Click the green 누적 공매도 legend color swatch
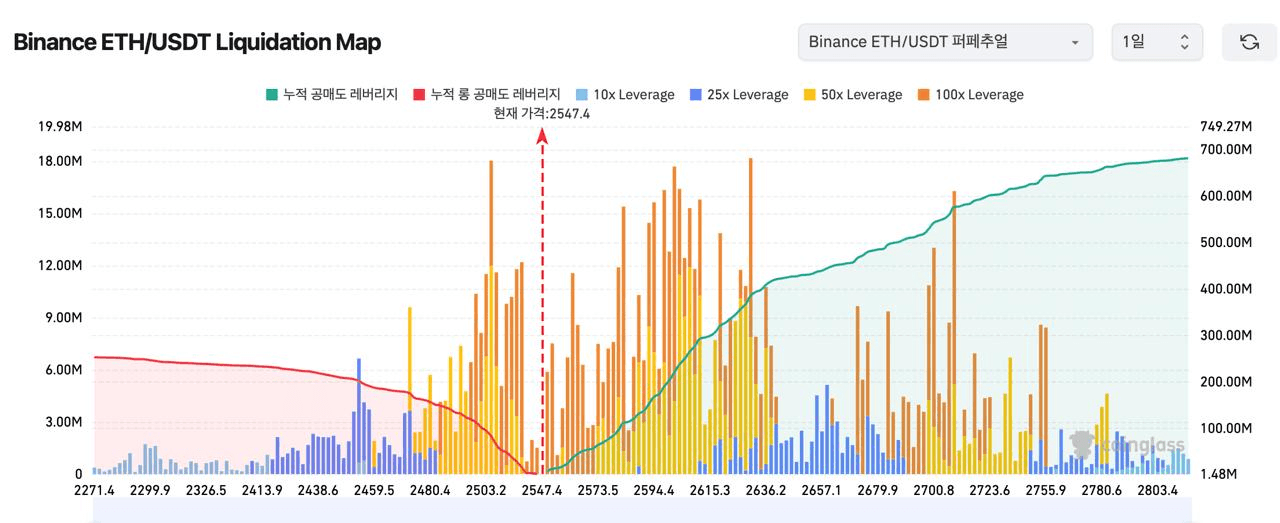The image size is (1280, 523). [271, 94]
